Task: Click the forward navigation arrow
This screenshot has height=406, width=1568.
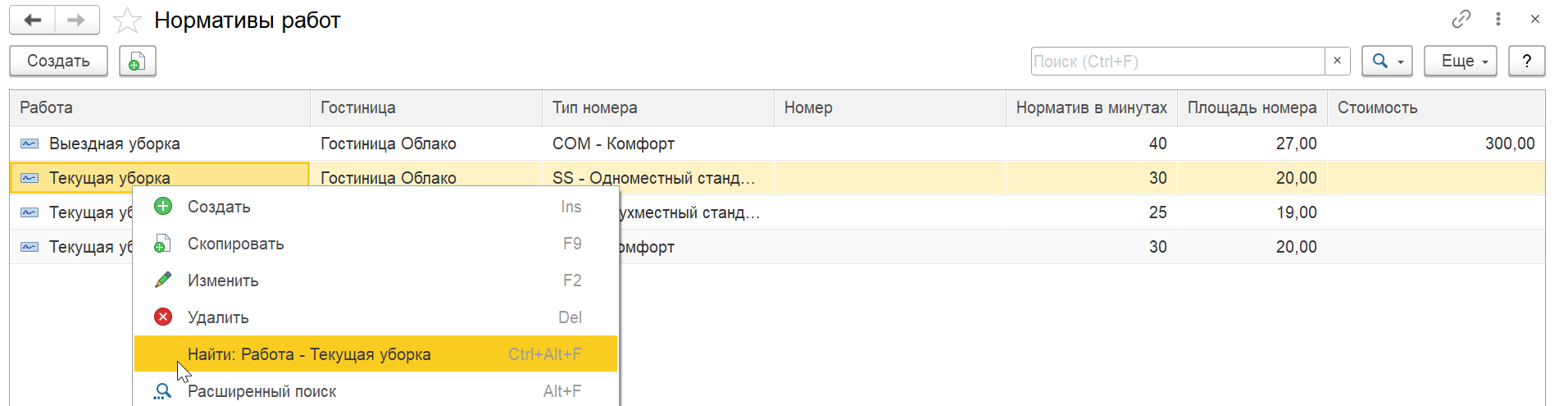Action: [x=76, y=21]
